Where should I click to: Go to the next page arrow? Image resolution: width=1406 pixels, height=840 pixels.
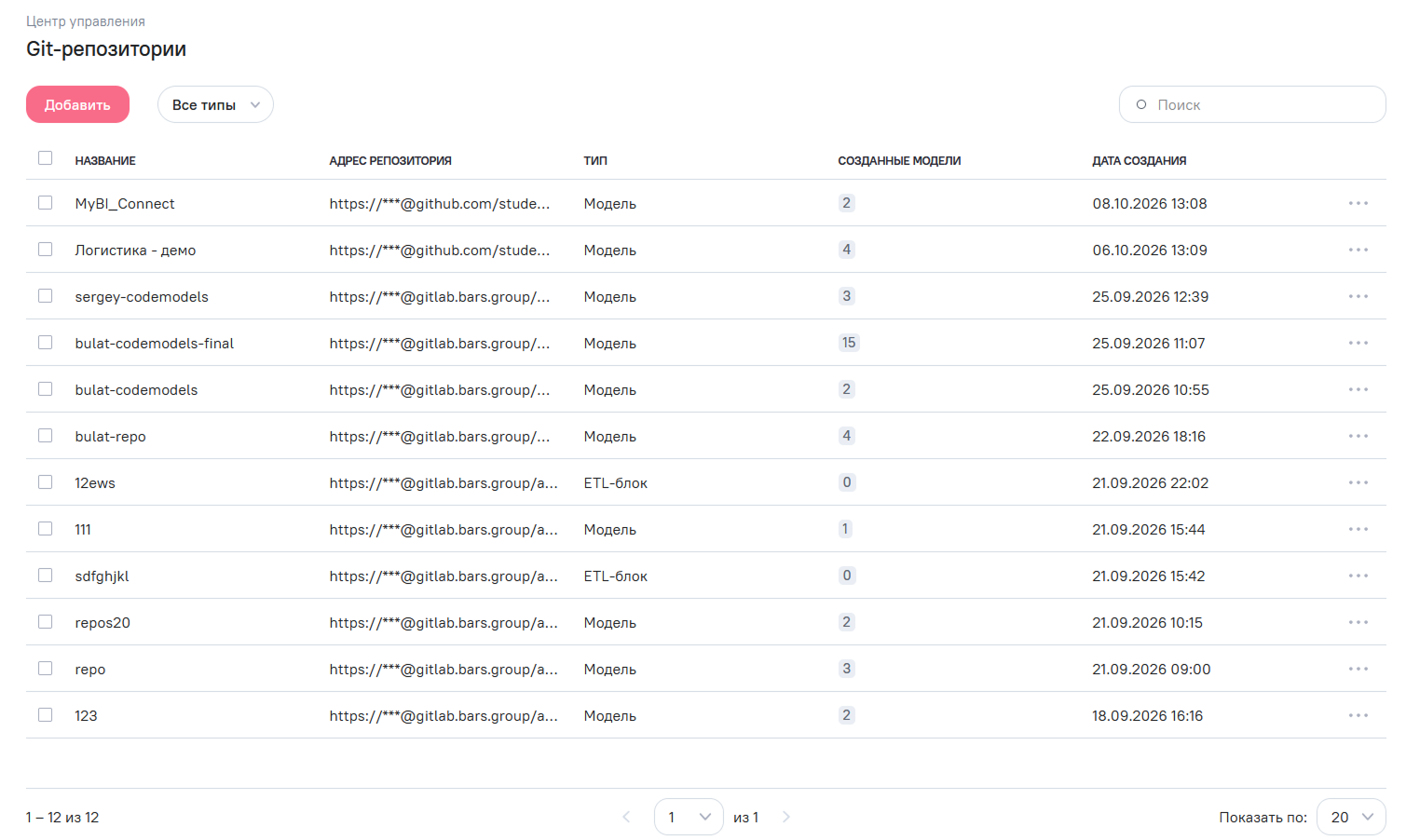point(786,817)
